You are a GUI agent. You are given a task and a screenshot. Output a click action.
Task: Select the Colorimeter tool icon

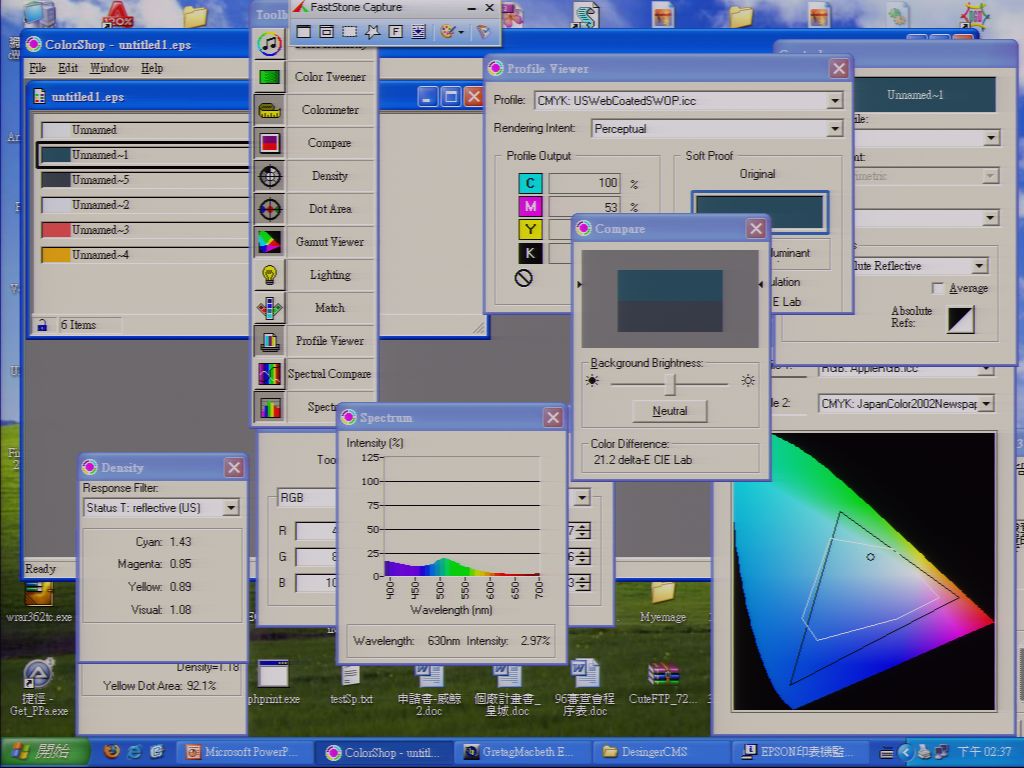tap(270, 110)
